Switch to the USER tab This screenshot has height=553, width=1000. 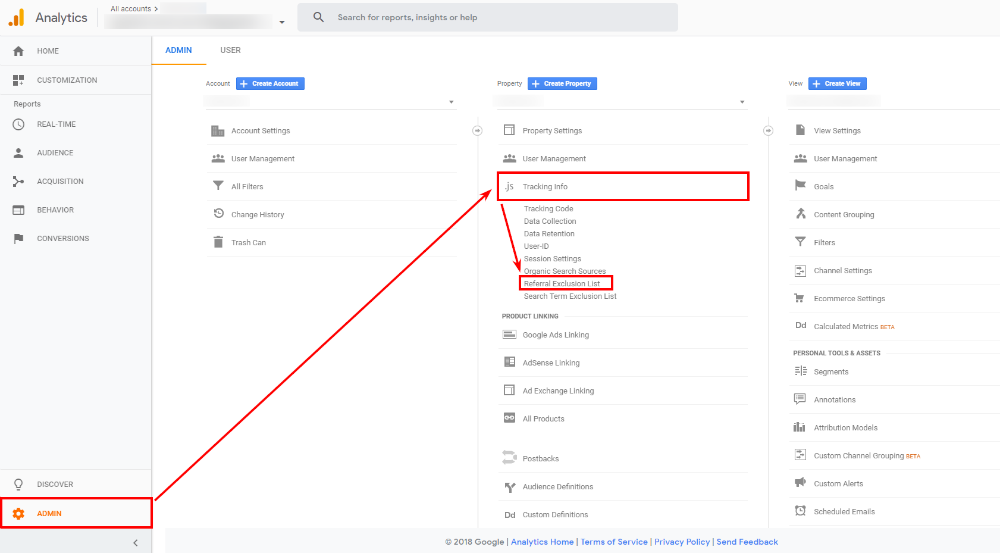pos(231,50)
